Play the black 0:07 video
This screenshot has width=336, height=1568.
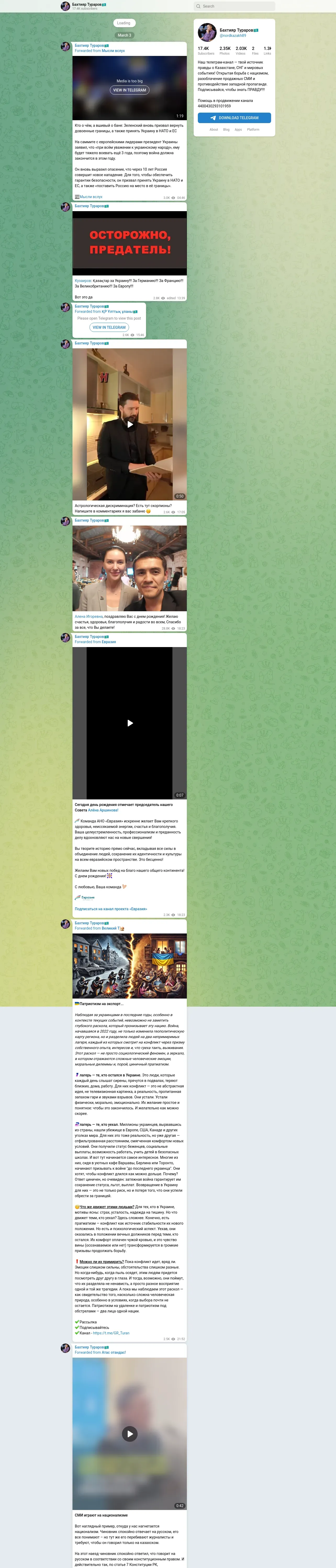pyautogui.click(x=129, y=723)
